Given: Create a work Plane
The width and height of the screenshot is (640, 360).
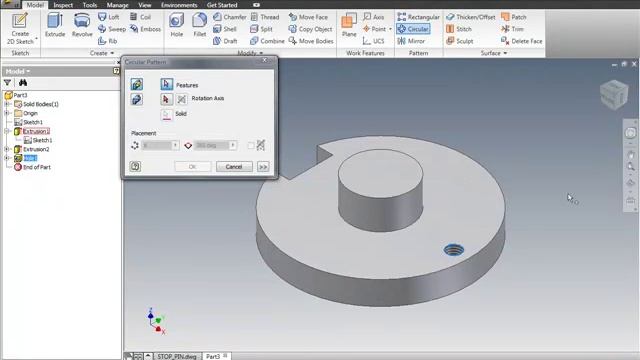Looking at the screenshot, I should coord(349,25).
